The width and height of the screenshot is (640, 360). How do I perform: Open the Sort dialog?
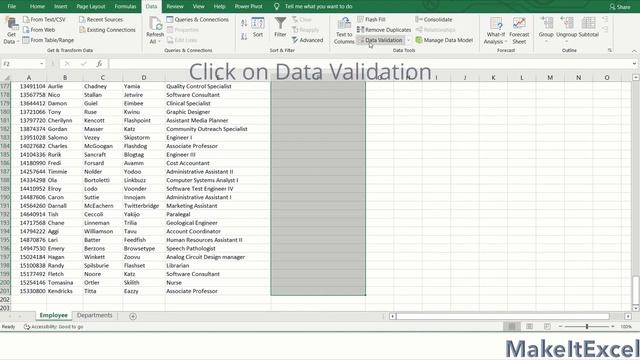[258, 27]
